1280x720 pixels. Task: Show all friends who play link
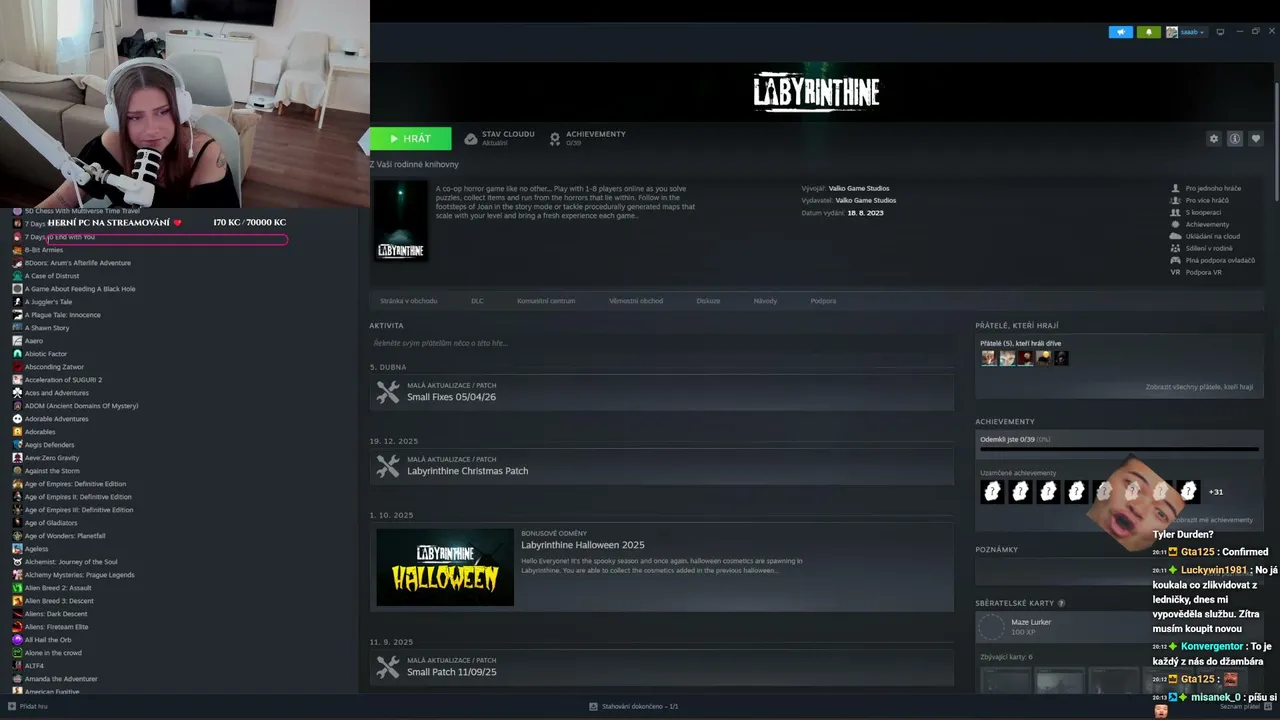1199,387
